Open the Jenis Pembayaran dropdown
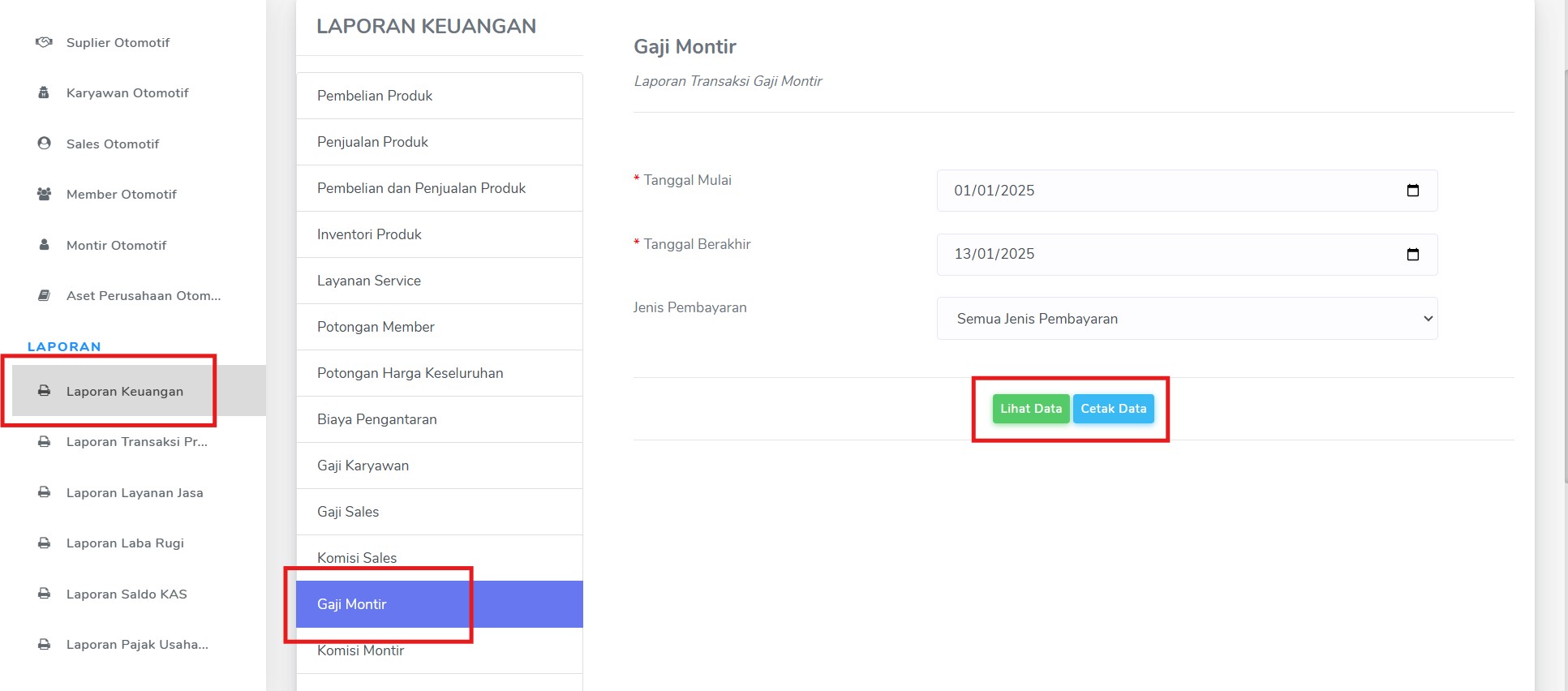Screen dimensions: 1568x691 (x=1187, y=318)
